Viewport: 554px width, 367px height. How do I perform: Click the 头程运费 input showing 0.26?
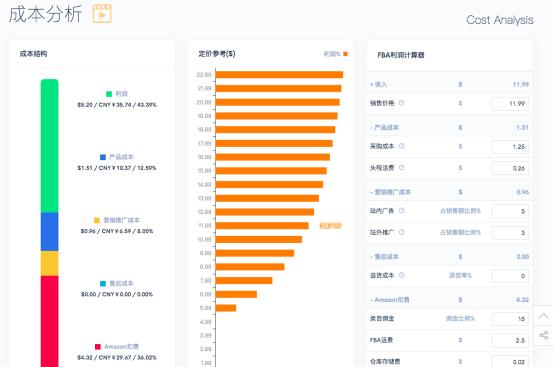click(x=510, y=168)
